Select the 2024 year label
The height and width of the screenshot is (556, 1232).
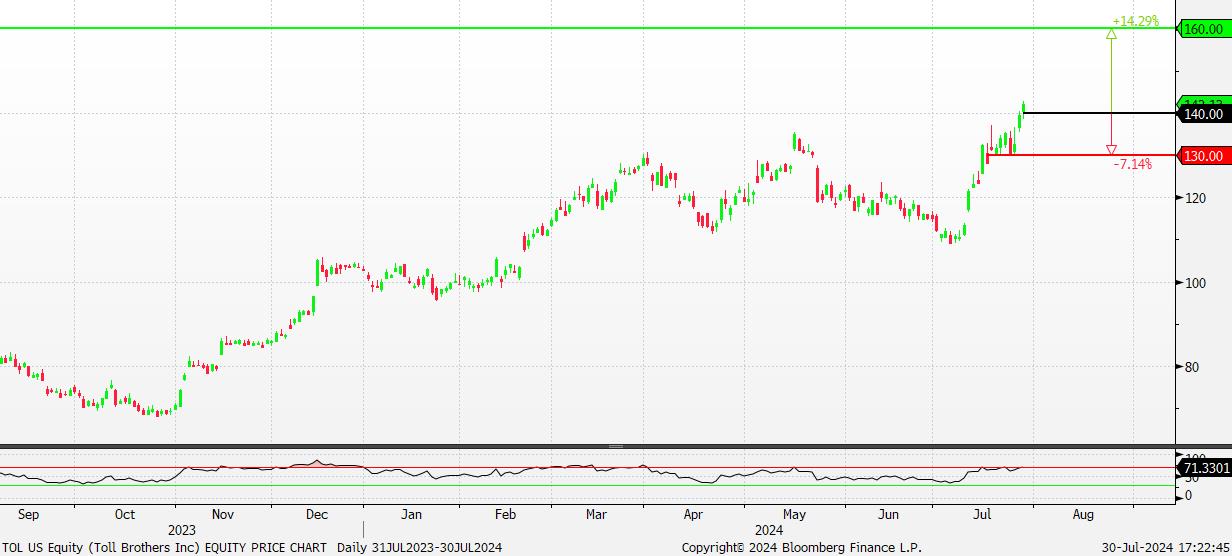pyautogui.click(x=769, y=530)
